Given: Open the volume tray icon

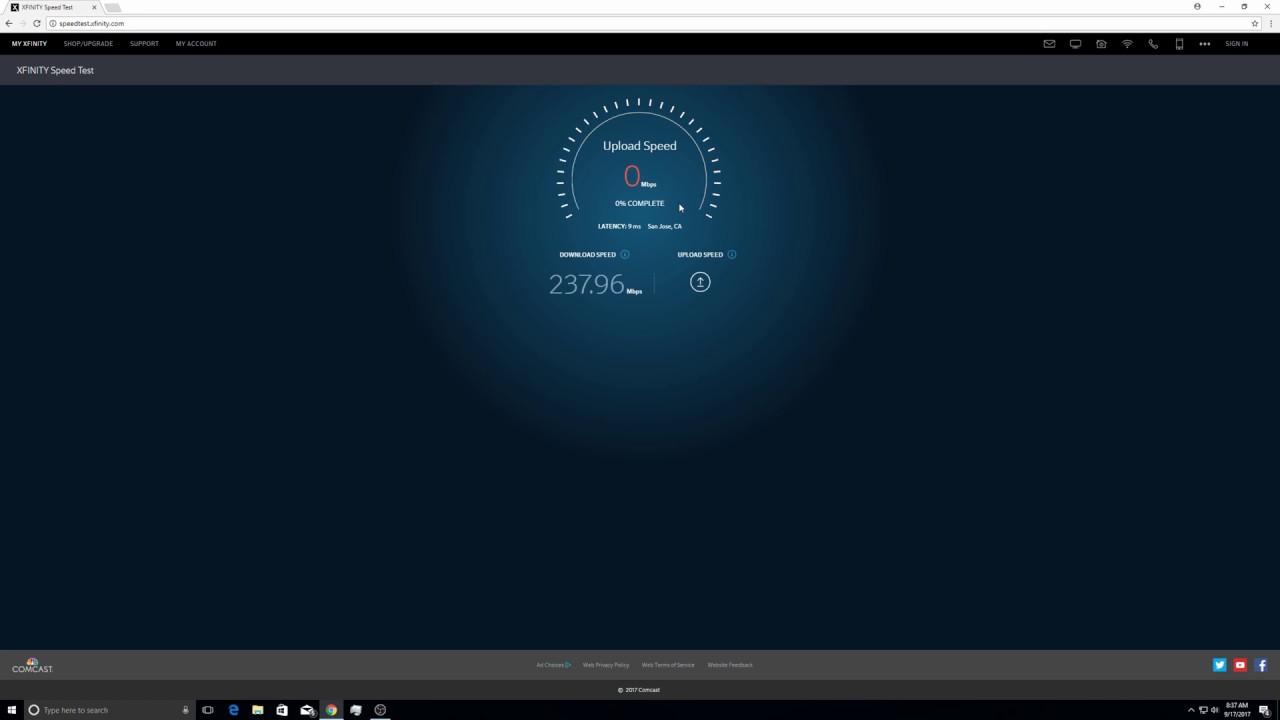Looking at the screenshot, I should [1214, 710].
